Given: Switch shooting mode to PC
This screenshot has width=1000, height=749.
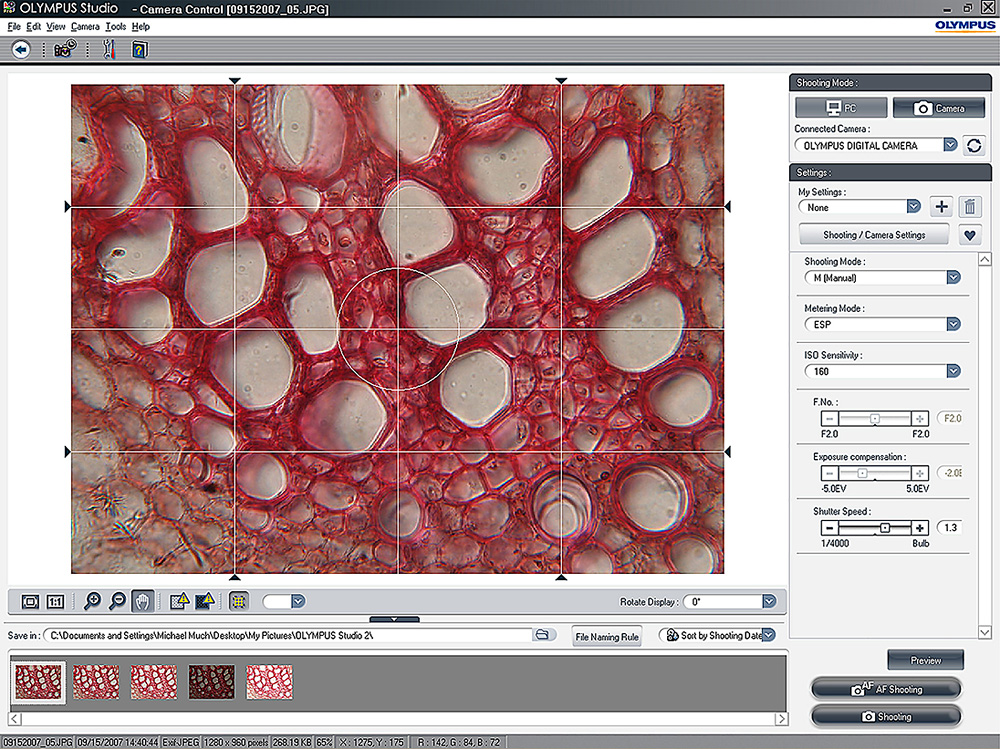Looking at the screenshot, I should pyautogui.click(x=840, y=108).
